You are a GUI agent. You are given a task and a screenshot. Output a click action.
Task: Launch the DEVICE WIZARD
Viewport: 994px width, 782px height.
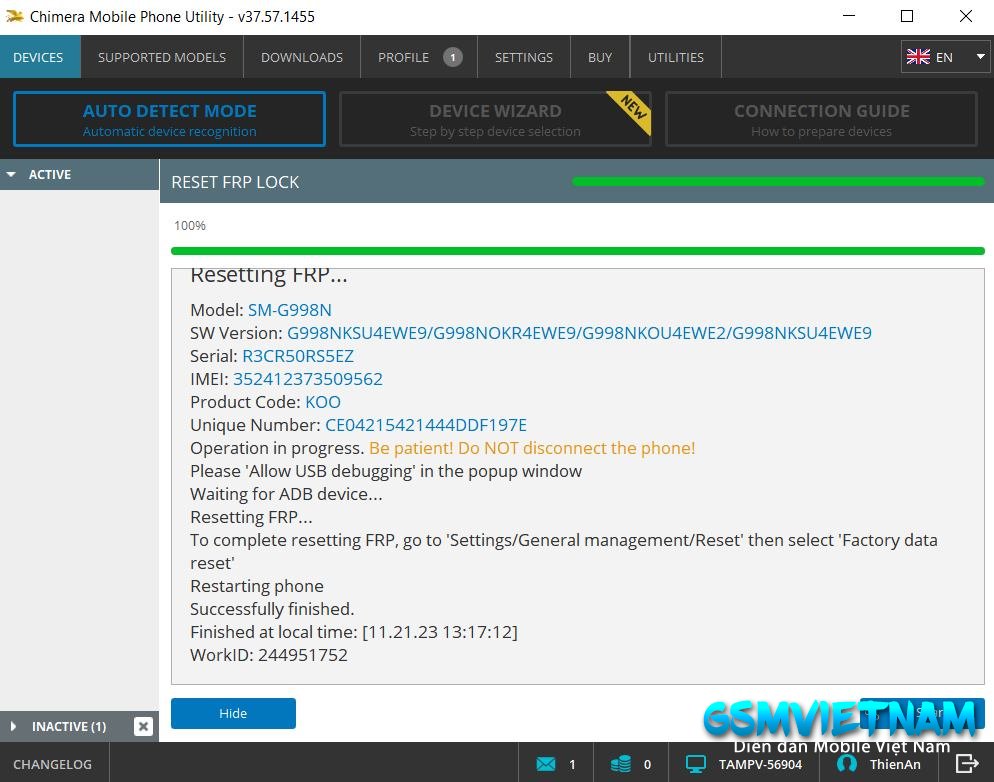pyautogui.click(x=495, y=119)
